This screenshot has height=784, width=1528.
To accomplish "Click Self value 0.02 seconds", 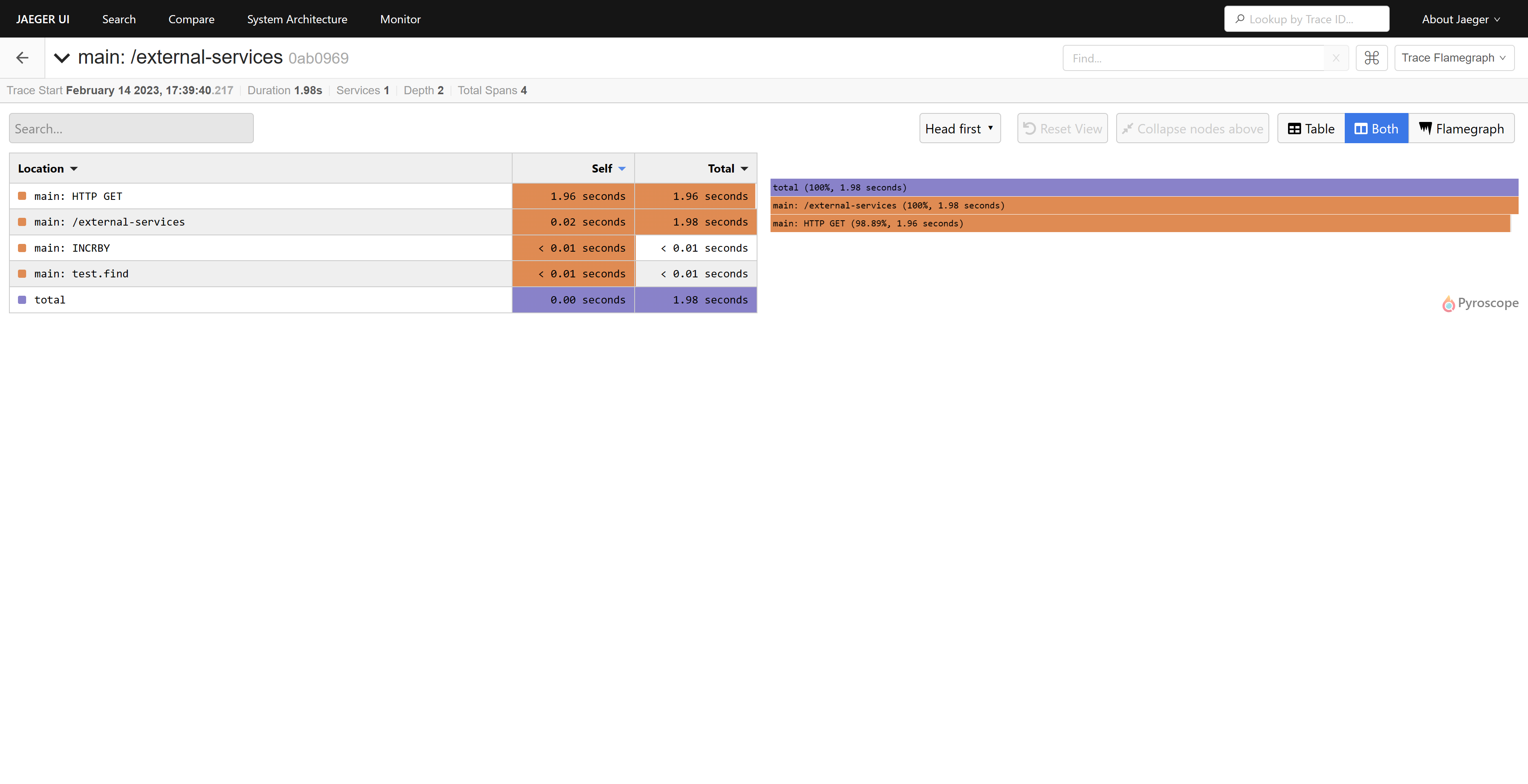I will click(587, 222).
